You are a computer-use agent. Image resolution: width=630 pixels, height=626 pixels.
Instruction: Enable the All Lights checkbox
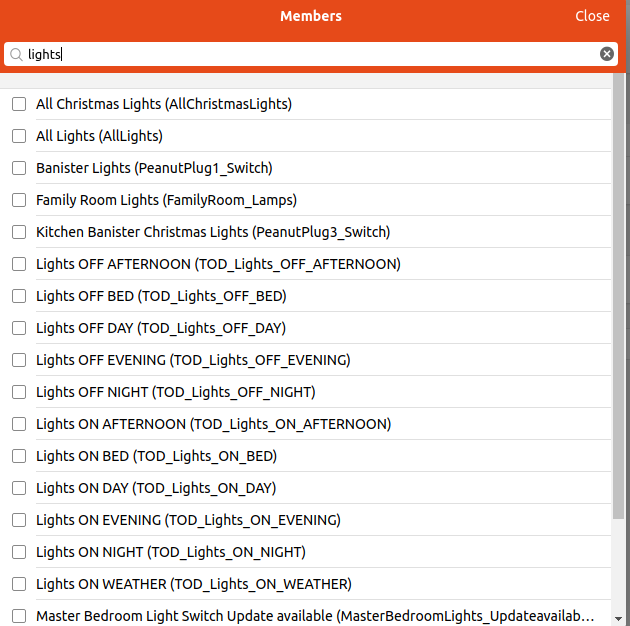coord(19,136)
